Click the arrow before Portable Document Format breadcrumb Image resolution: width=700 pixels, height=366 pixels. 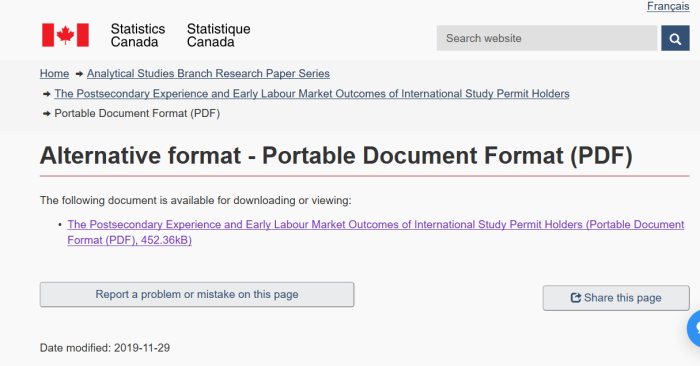click(46, 114)
